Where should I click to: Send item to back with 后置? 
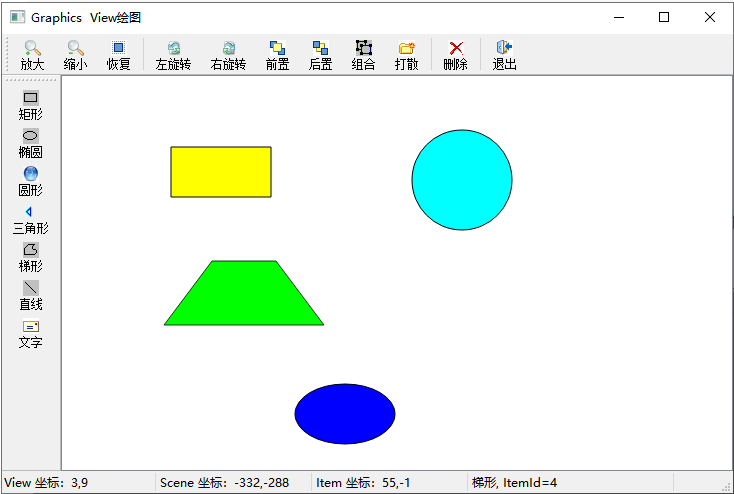pyautogui.click(x=320, y=55)
